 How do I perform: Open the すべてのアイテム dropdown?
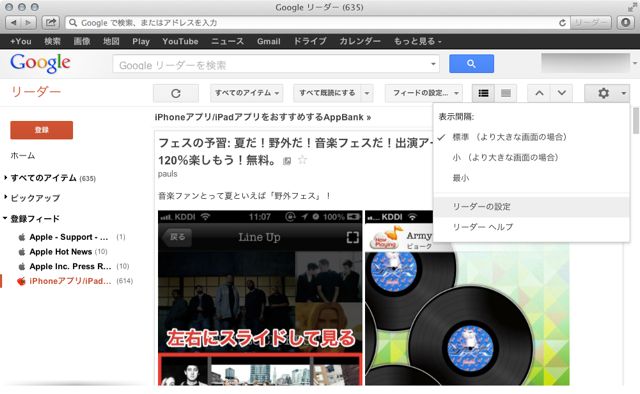click(x=247, y=93)
